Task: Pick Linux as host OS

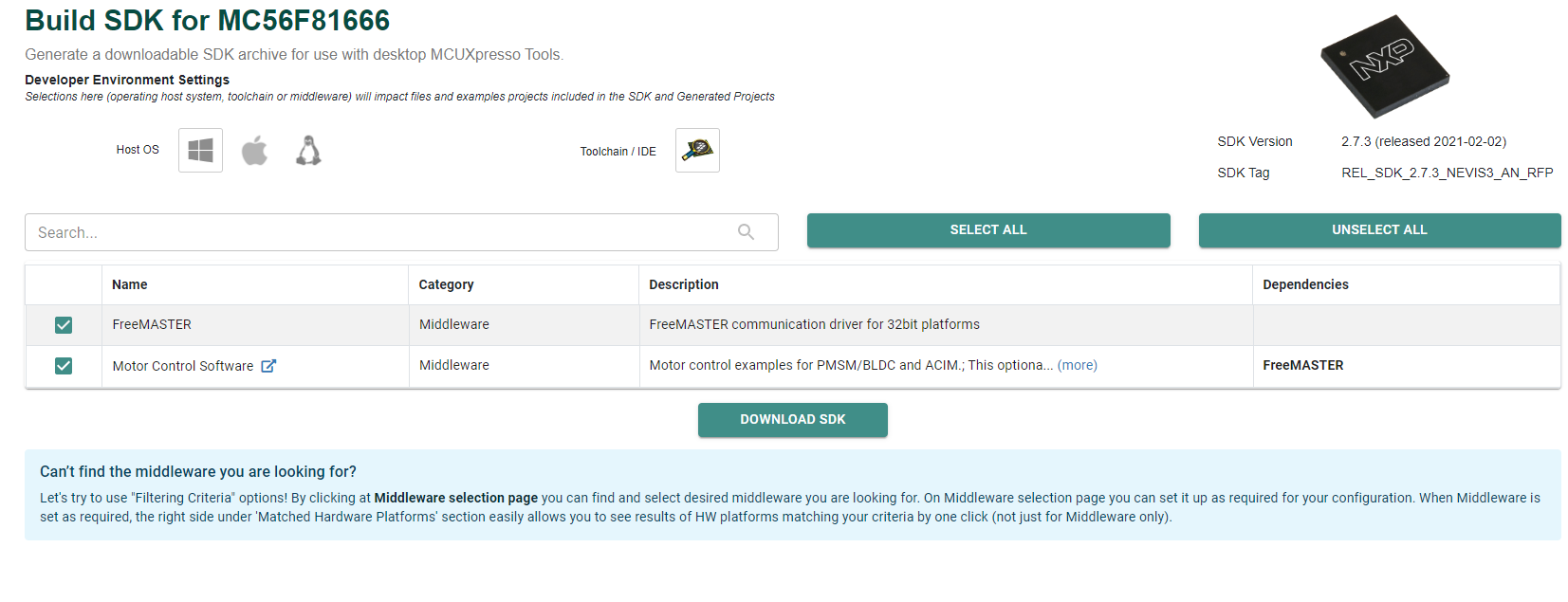Action: [x=308, y=150]
